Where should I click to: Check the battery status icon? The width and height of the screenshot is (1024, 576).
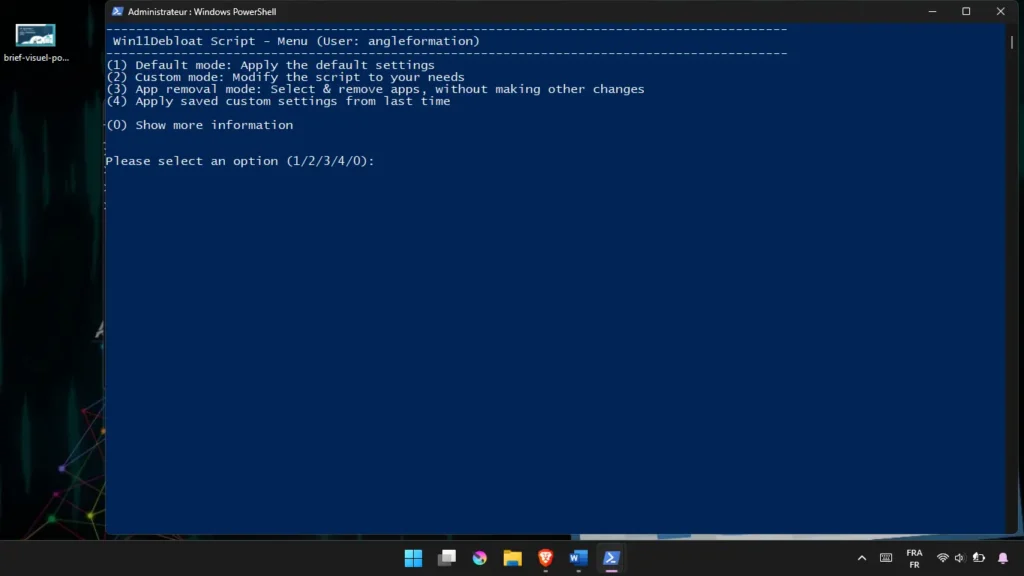(978, 558)
